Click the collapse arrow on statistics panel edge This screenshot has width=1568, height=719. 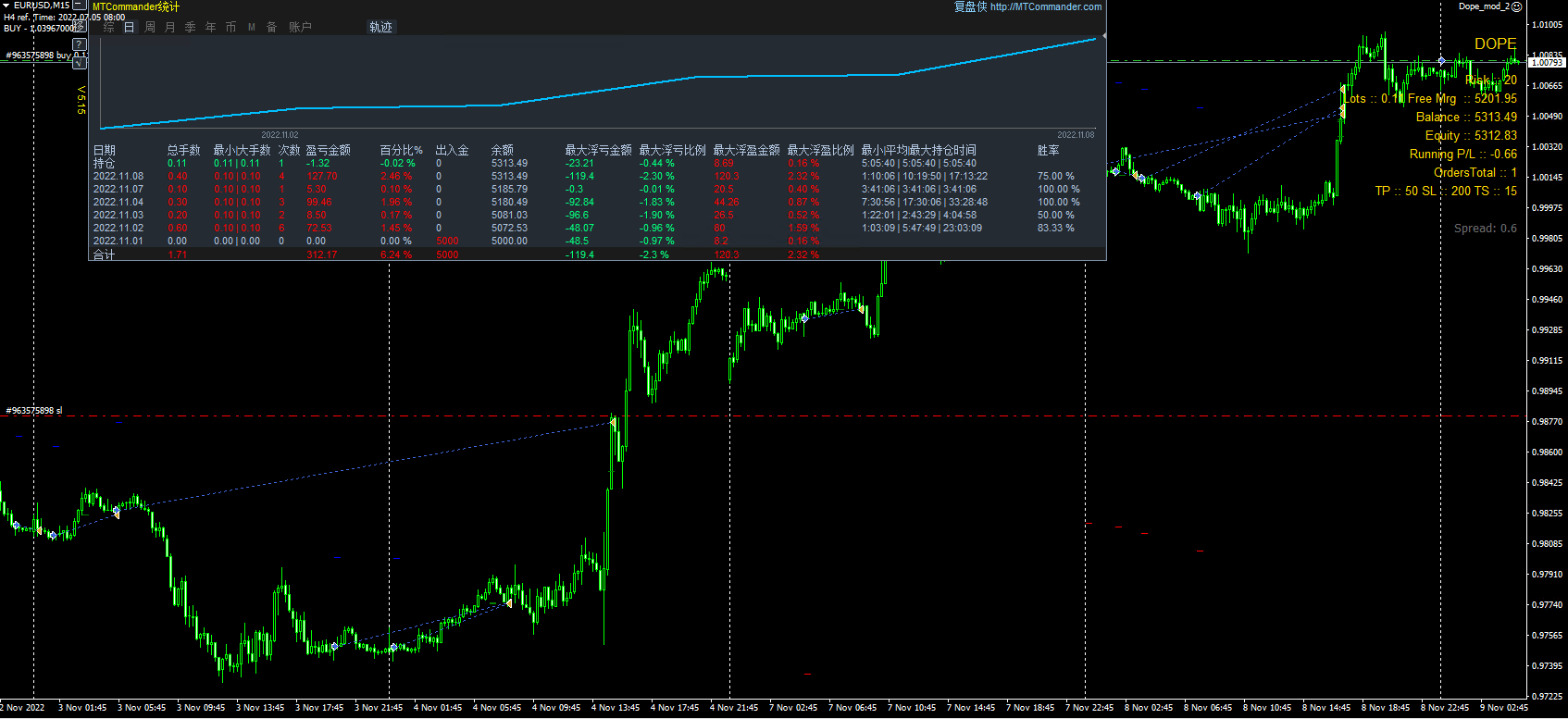tap(1104, 36)
